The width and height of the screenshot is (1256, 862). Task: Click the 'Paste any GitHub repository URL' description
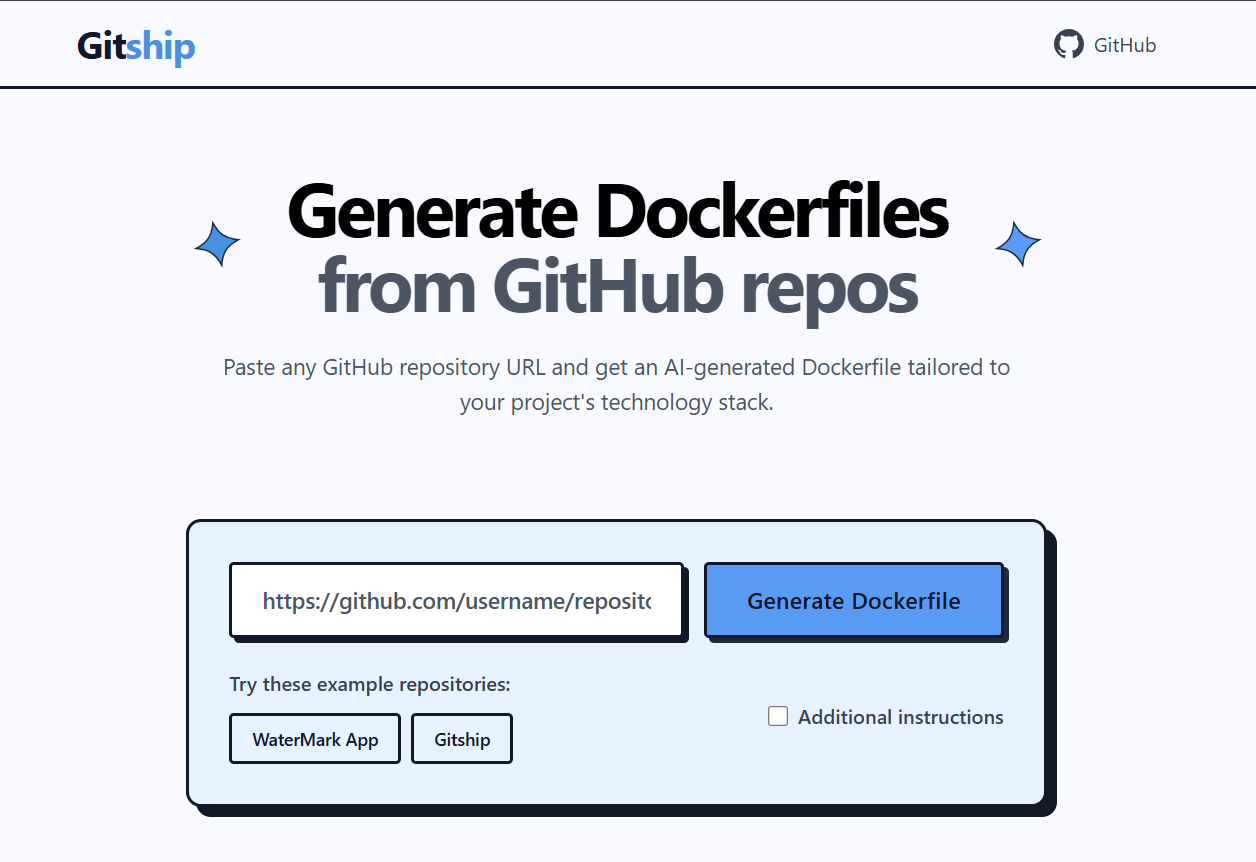pos(617,385)
